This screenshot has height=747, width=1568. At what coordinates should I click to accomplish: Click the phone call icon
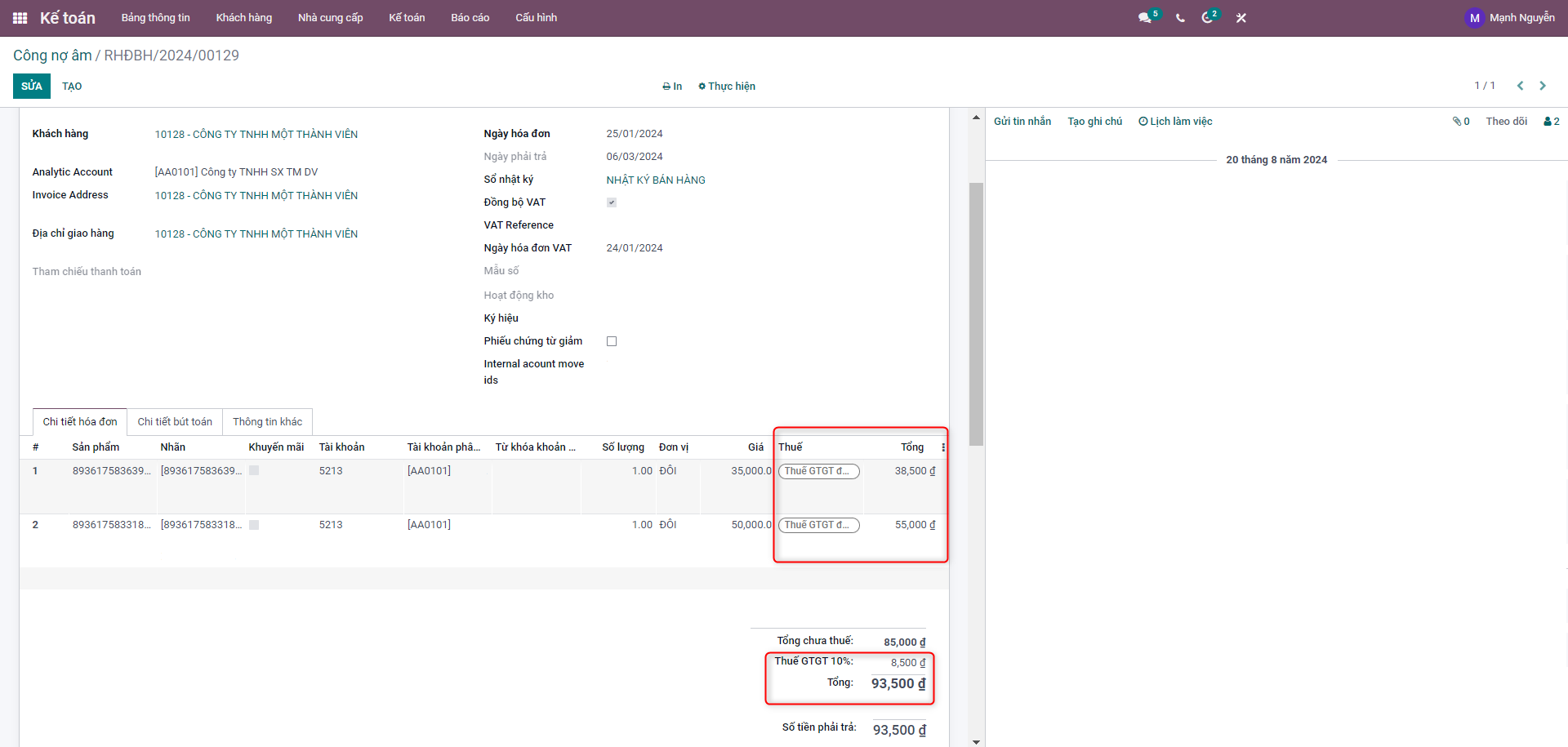click(x=1180, y=18)
